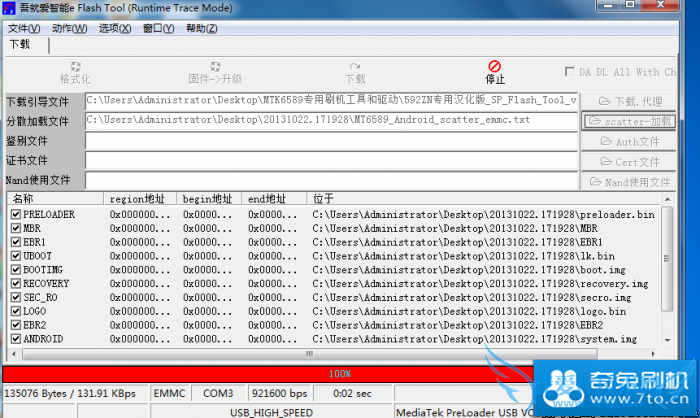Click the Download (下载) toolbar icon
Viewport: 700px width, 418px height.
pos(355,67)
